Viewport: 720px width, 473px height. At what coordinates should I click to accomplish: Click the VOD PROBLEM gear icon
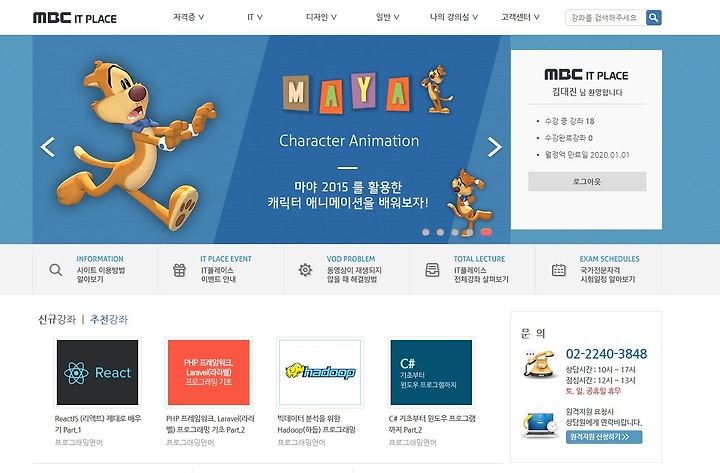305,270
